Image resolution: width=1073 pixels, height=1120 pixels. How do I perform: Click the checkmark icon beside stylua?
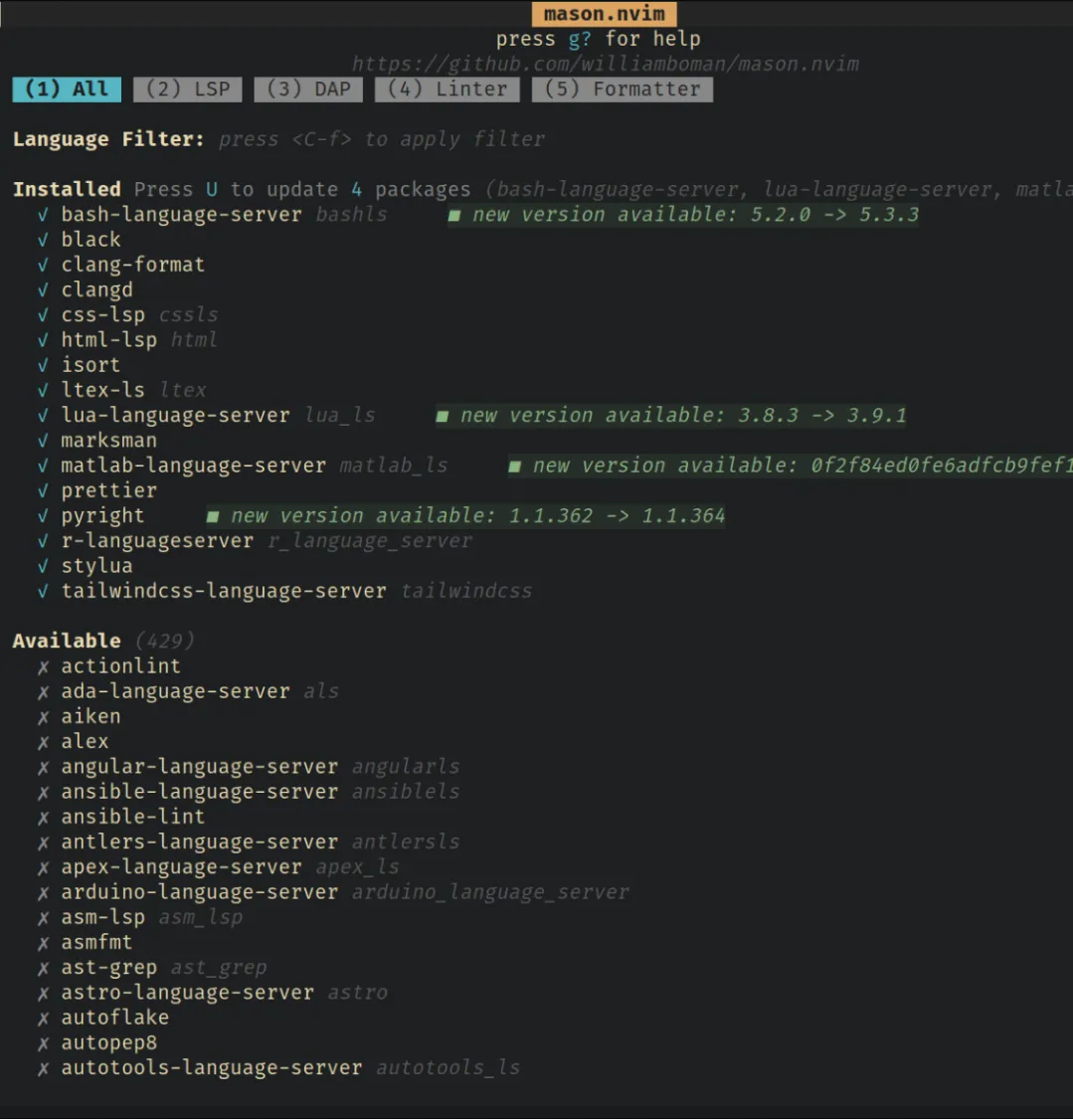coord(42,565)
